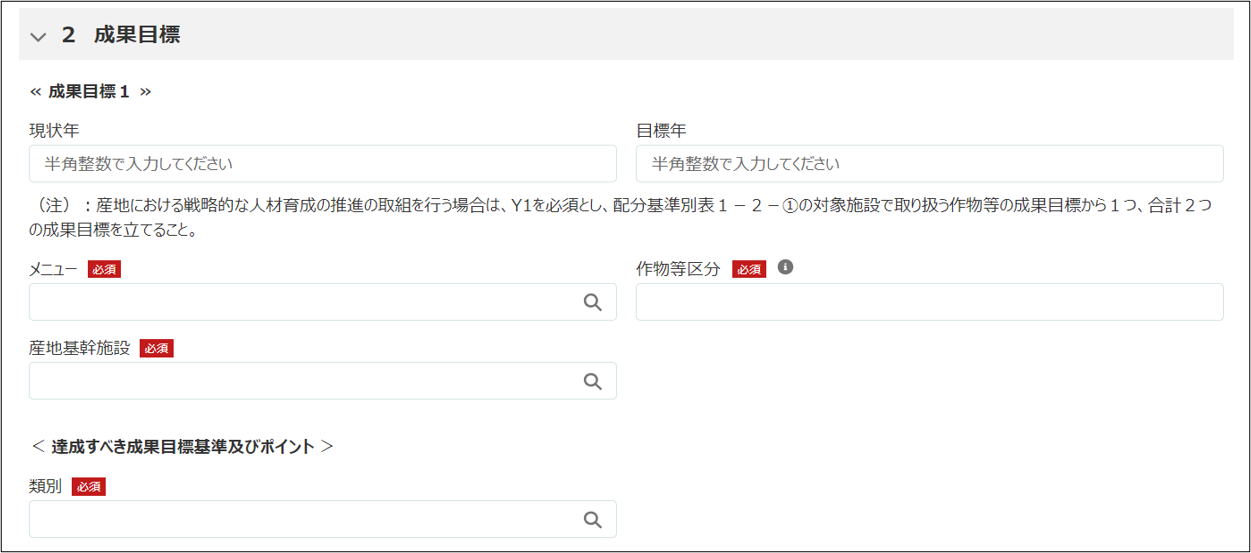Click the 必須 badge beside 産地基幹施設
The height and width of the screenshot is (553, 1251).
(156, 348)
